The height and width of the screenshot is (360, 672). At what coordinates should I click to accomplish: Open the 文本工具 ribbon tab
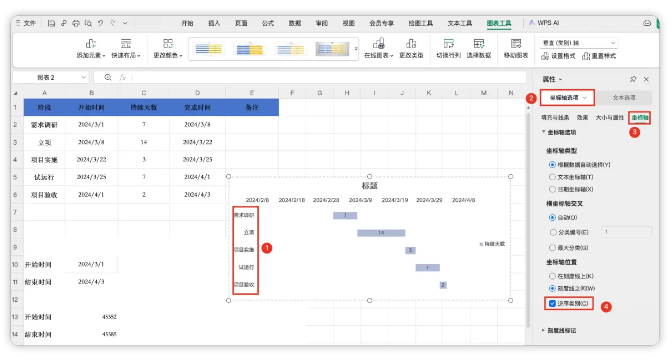[460, 23]
